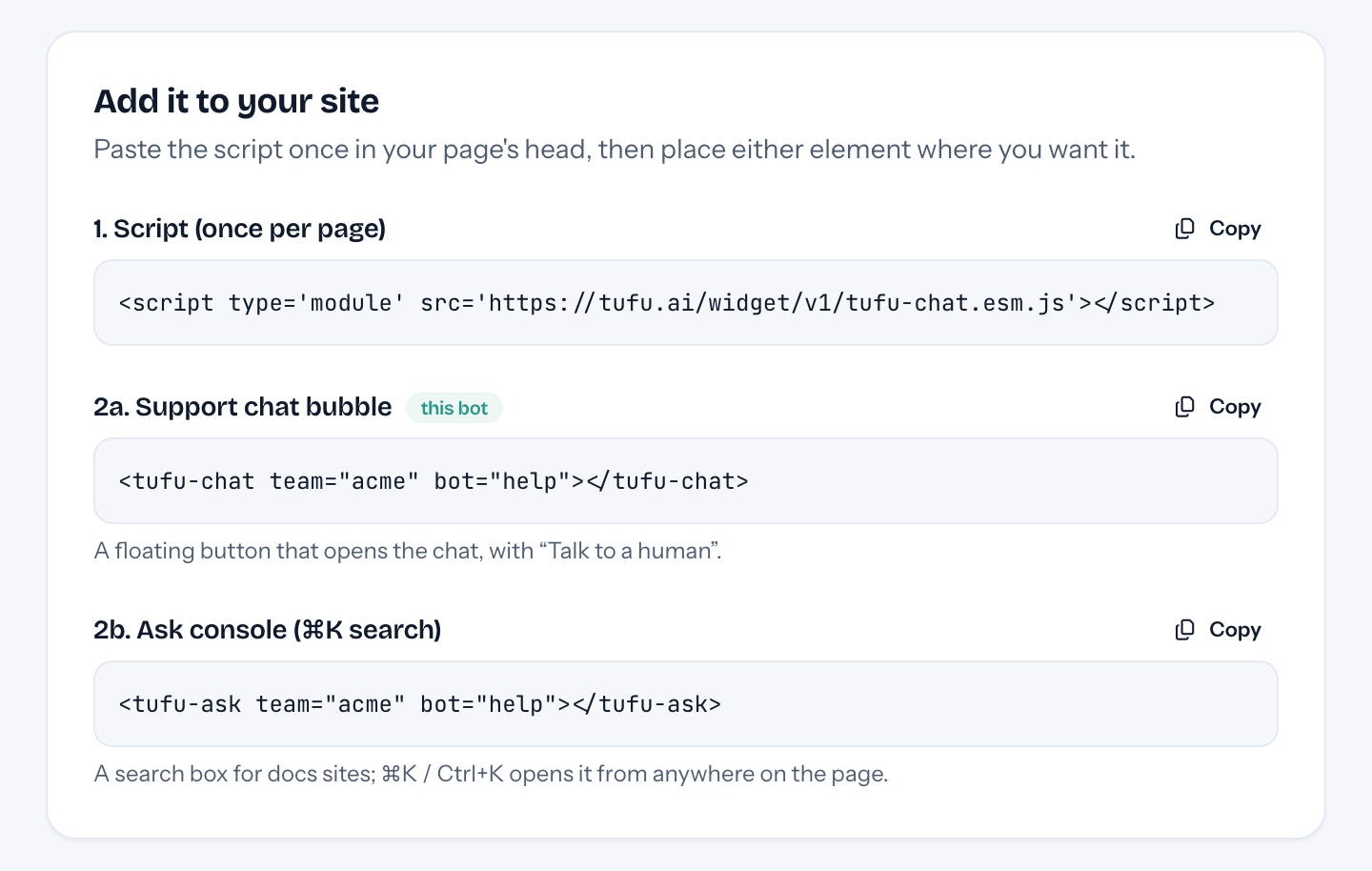Click the copy icon for Support chat bubble
The image size is (1372, 871).
(1184, 407)
